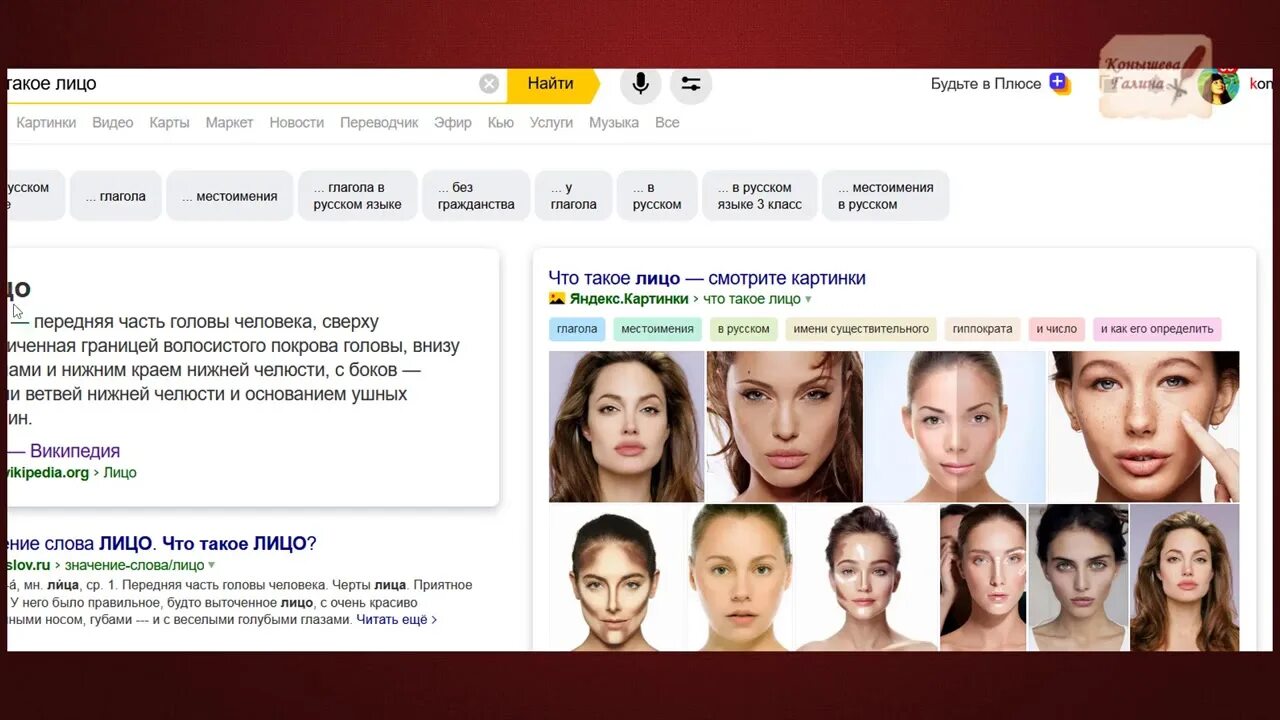Click the wikipedia.org › Лицо breadcrumb

pyautogui.click(x=72, y=472)
